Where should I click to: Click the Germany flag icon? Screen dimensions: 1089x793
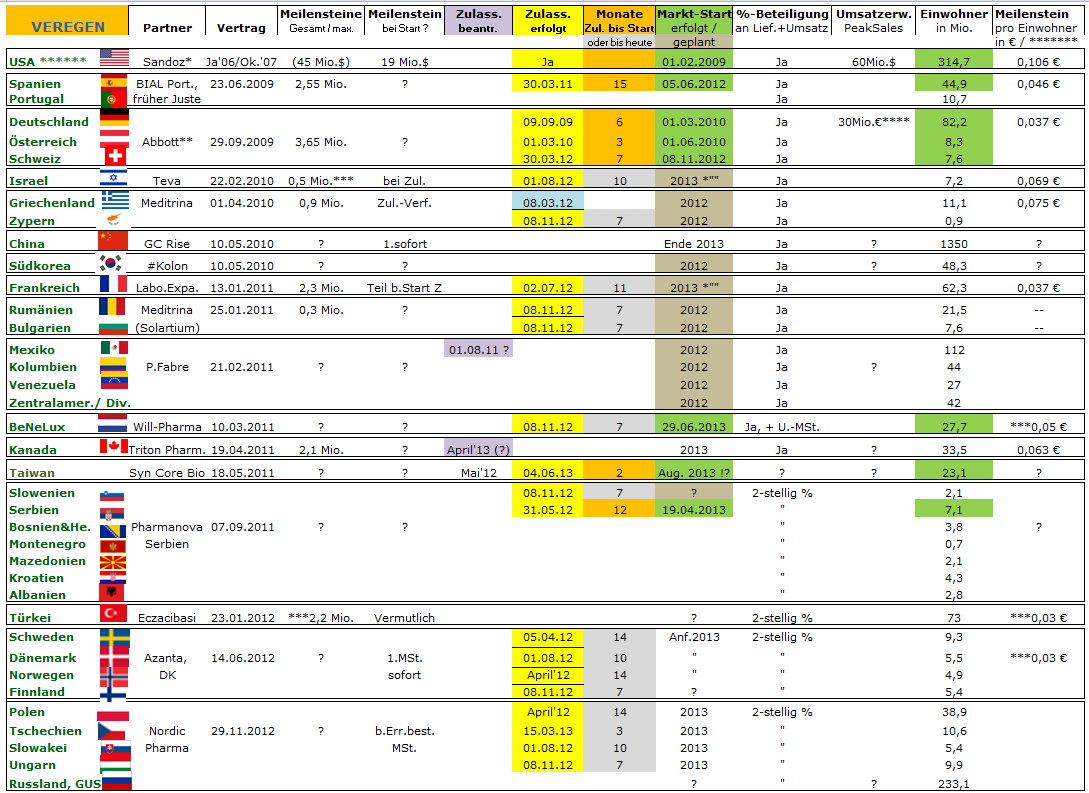coord(114,117)
